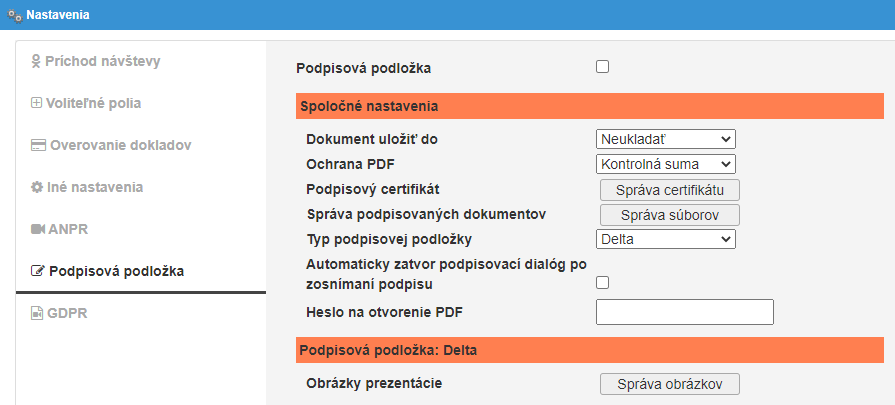The image size is (895, 405).
Task: Click the camera icon beside ANPR
Action: point(38,229)
